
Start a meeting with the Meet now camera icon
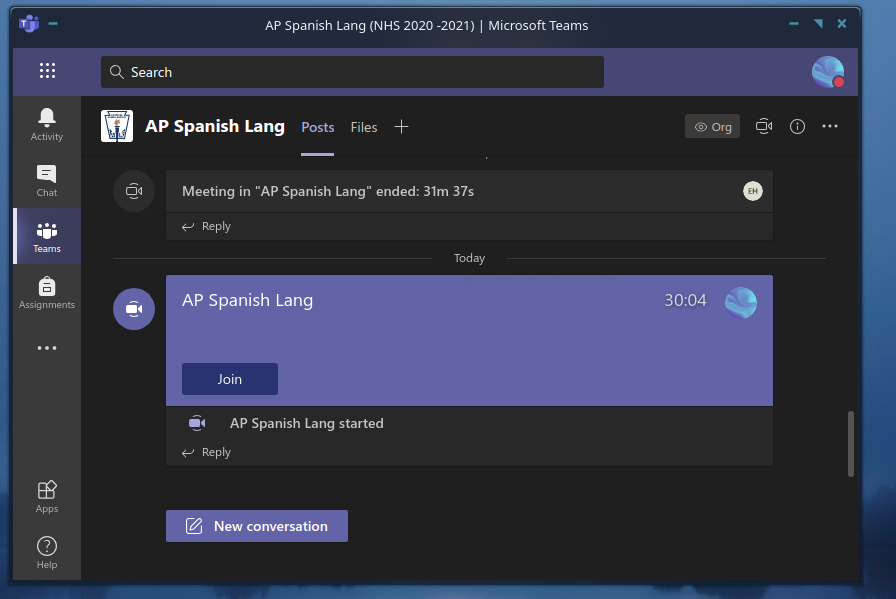click(764, 126)
